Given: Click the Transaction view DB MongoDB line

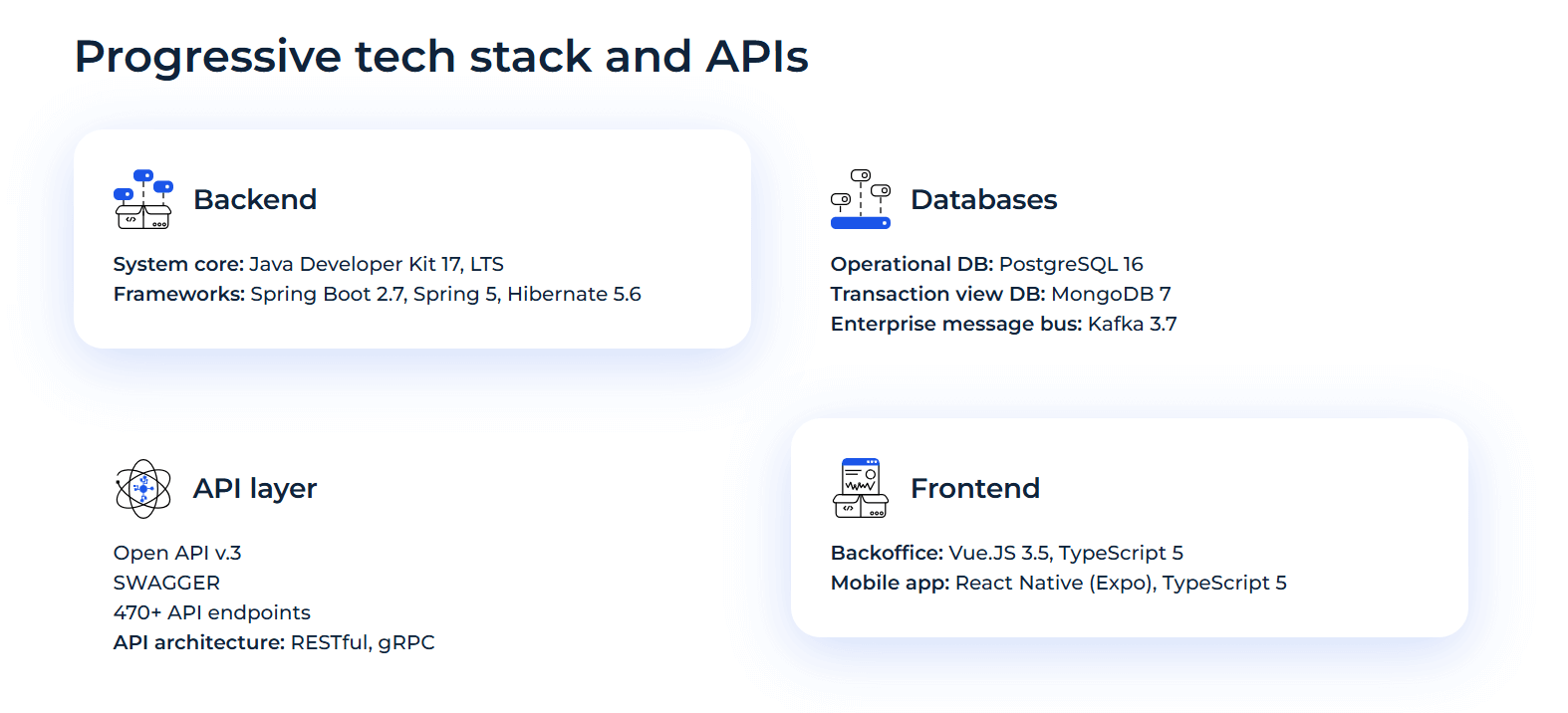Looking at the screenshot, I should pos(1000,294).
